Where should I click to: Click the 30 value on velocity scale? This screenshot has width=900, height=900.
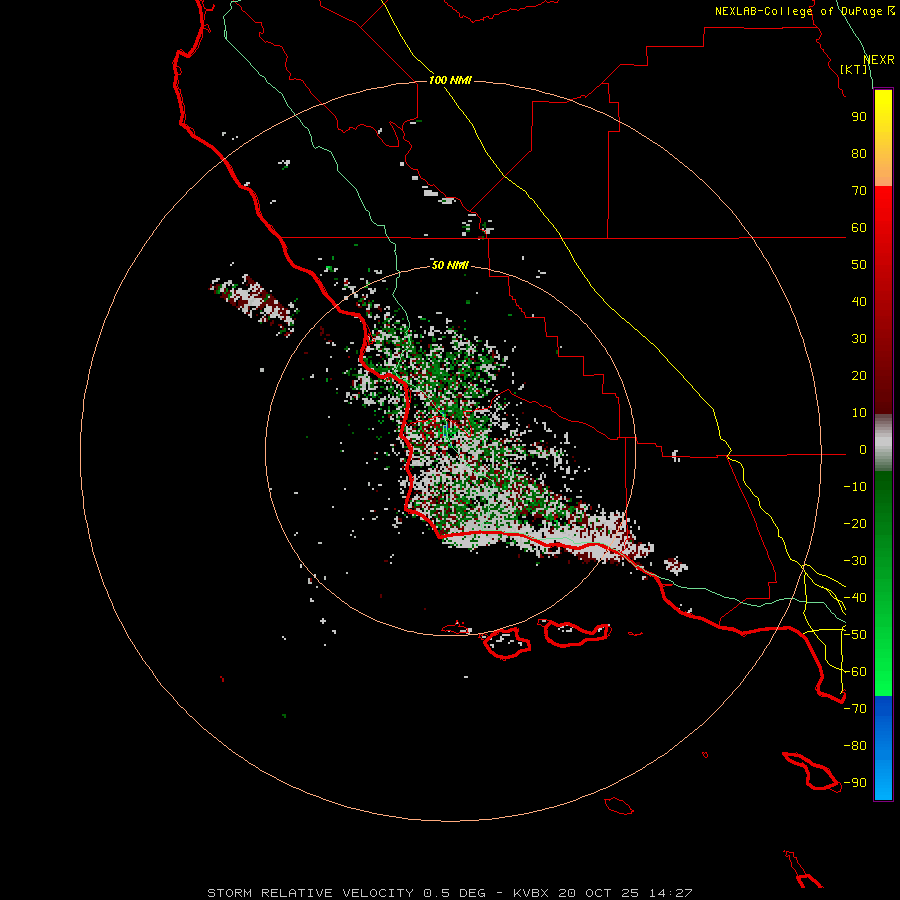click(859, 339)
